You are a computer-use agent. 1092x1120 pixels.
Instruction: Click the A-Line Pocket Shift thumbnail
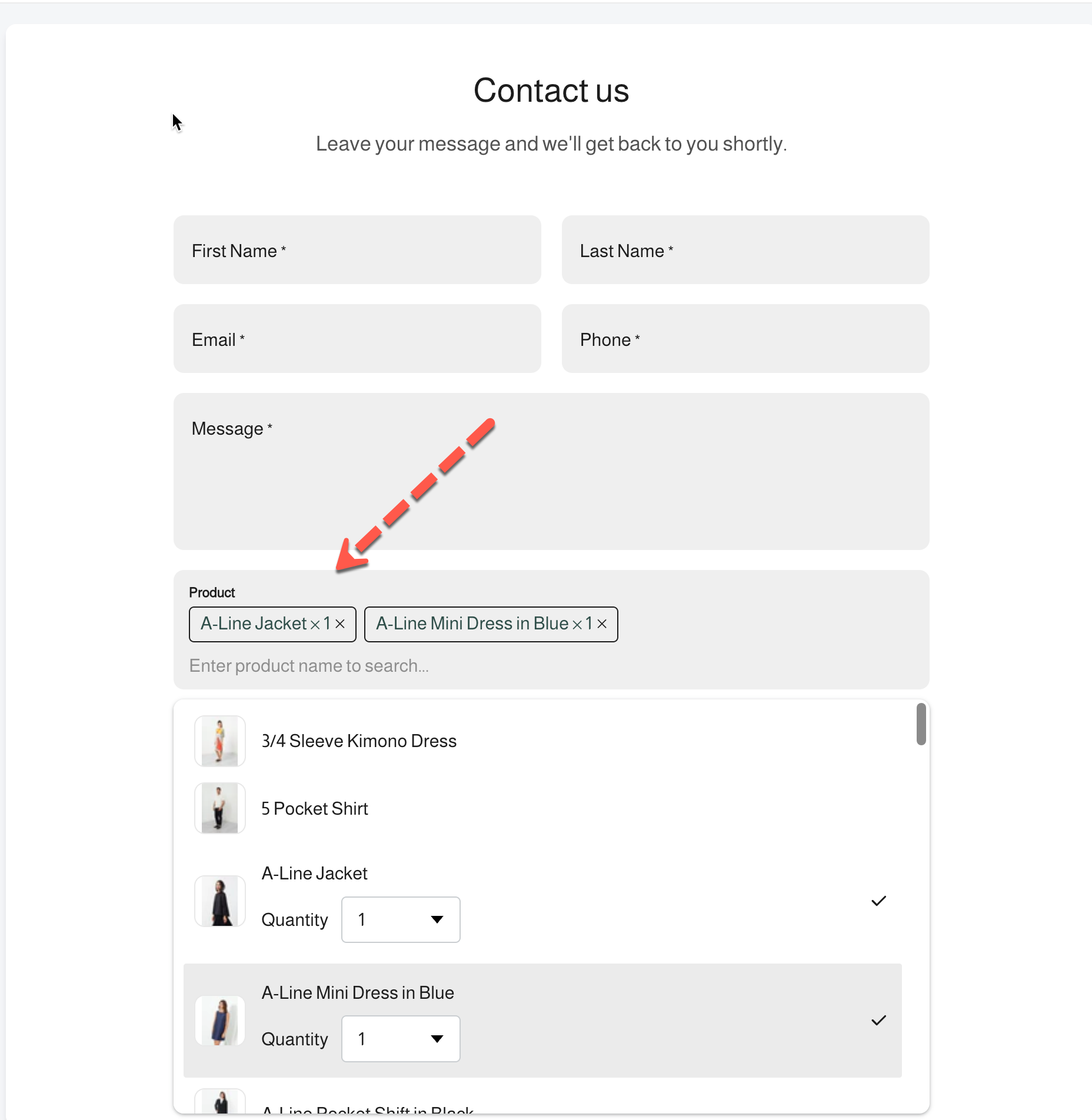tap(220, 1102)
